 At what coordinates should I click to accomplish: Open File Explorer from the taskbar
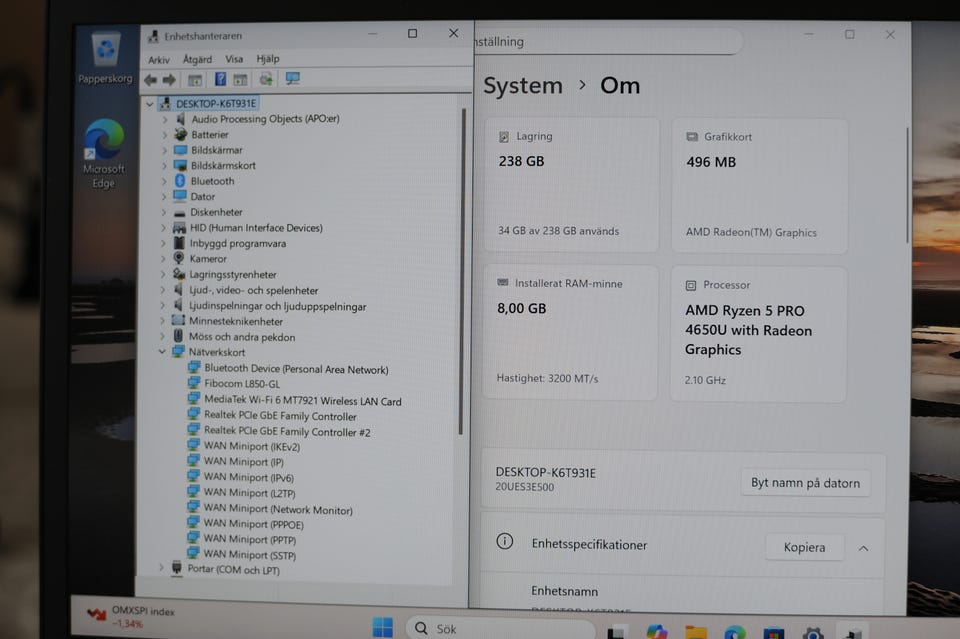696,632
